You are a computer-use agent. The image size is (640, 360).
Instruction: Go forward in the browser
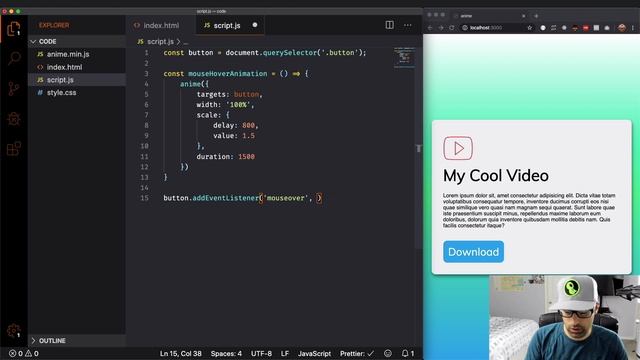coord(441,28)
